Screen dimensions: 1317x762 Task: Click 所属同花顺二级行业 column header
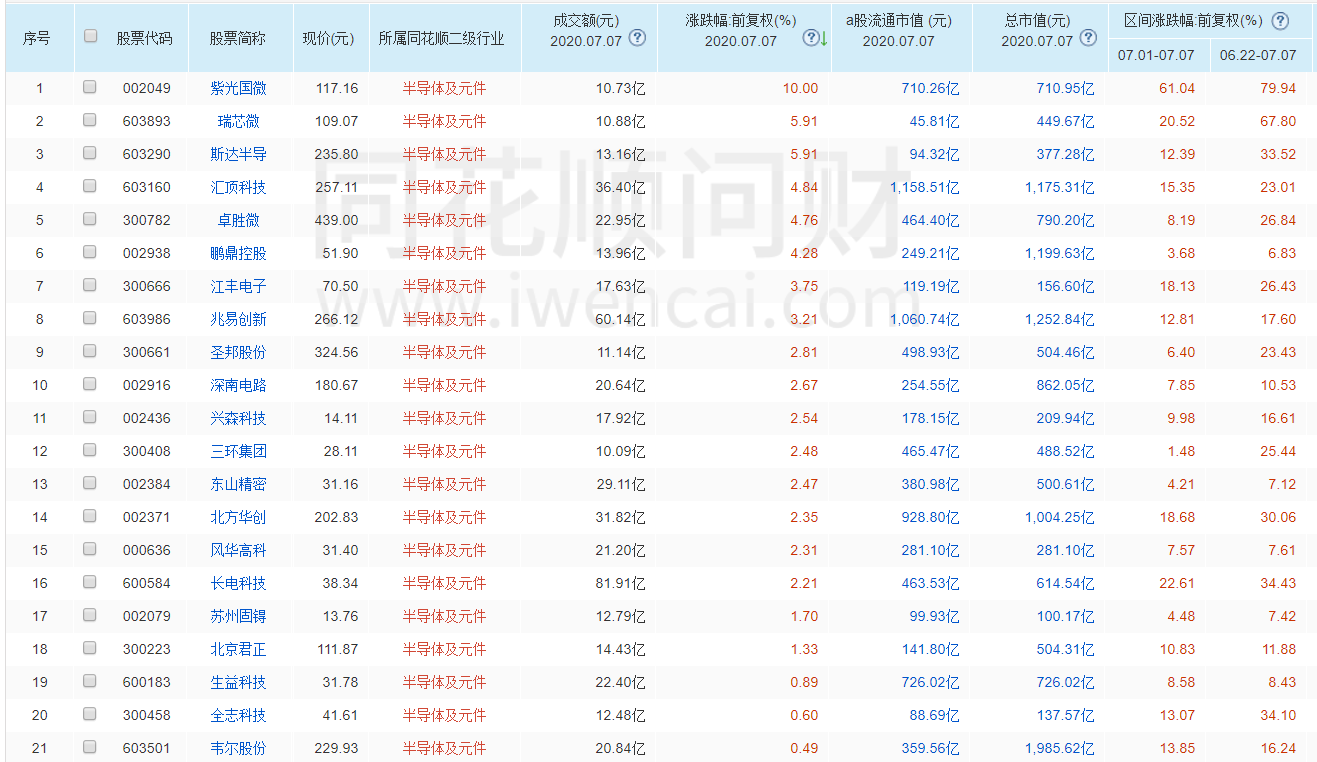point(442,38)
